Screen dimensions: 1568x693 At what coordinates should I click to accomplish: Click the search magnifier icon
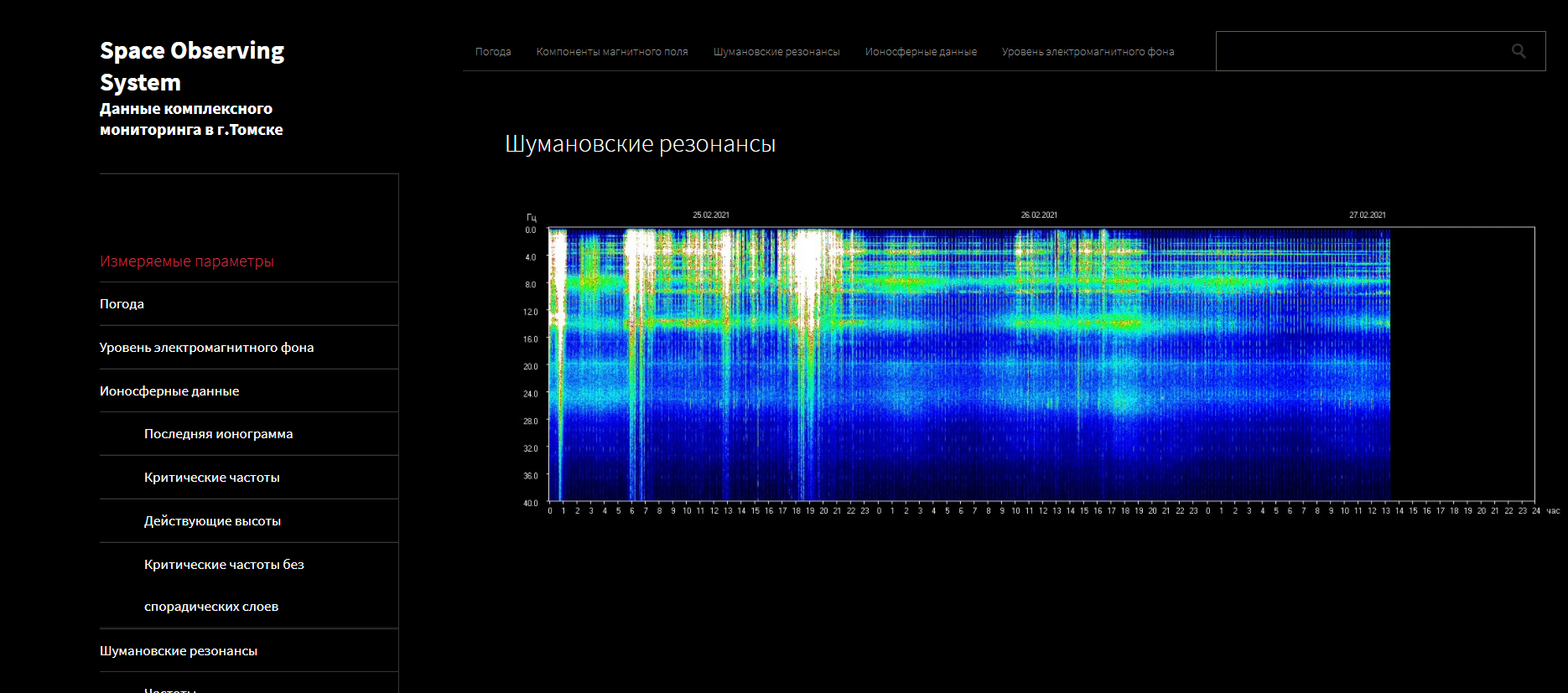click(1519, 51)
